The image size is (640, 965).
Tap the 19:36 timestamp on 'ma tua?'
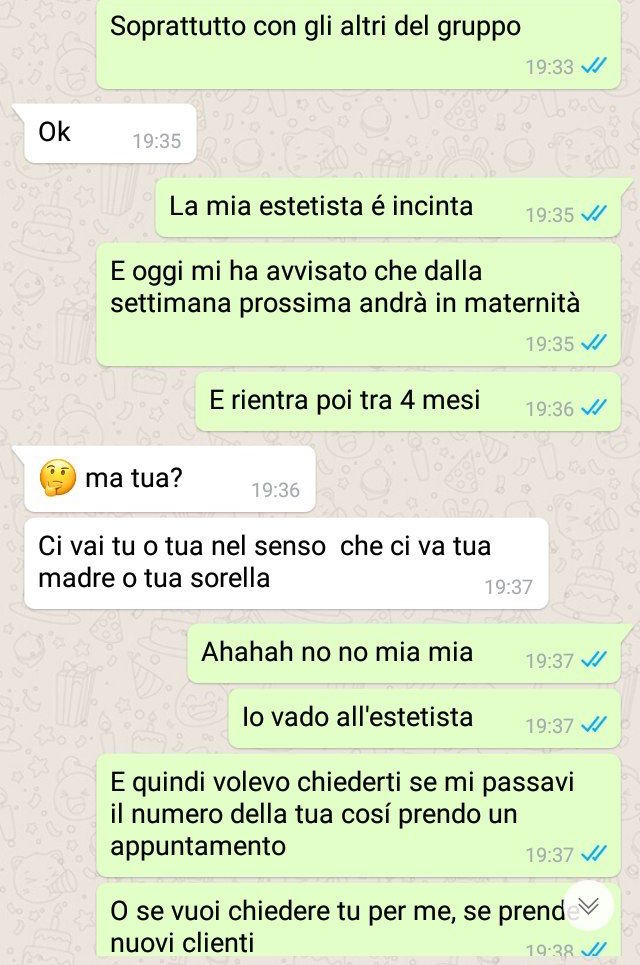point(275,490)
